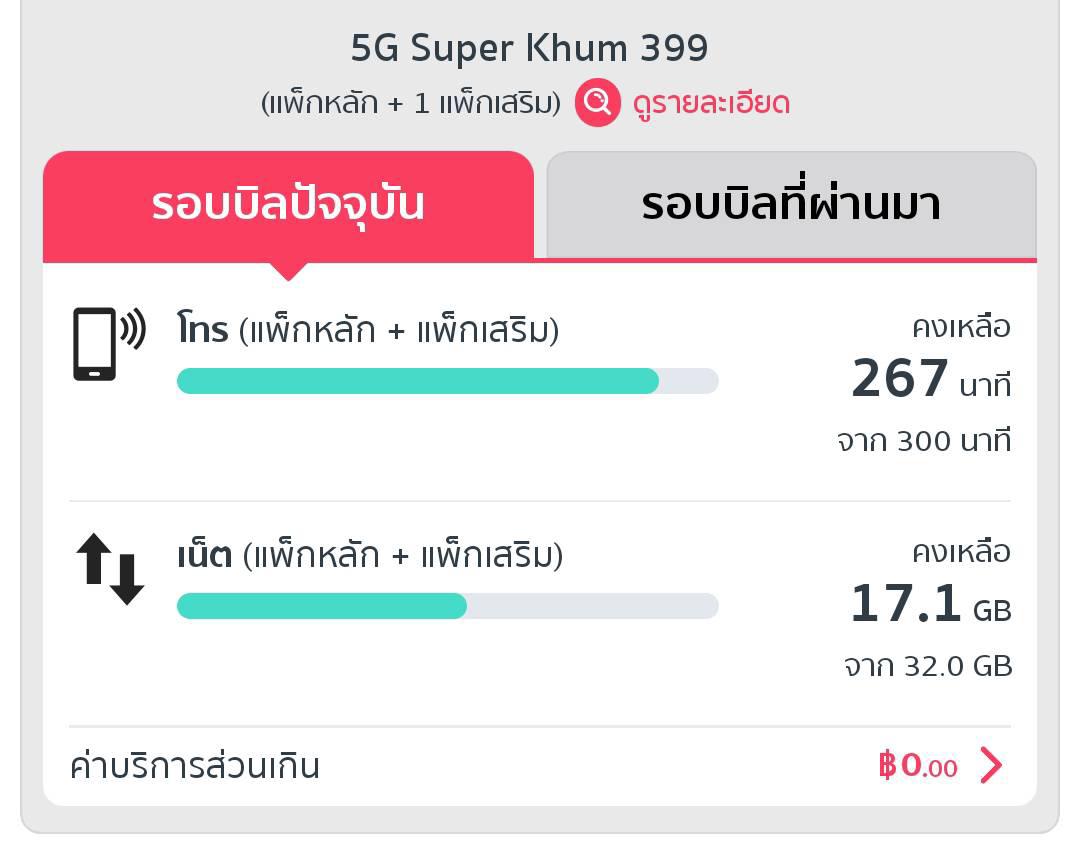Viewport: 1079px width, 857px height.
Task: Tap the up-down arrows internet icon
Action: 110,569
